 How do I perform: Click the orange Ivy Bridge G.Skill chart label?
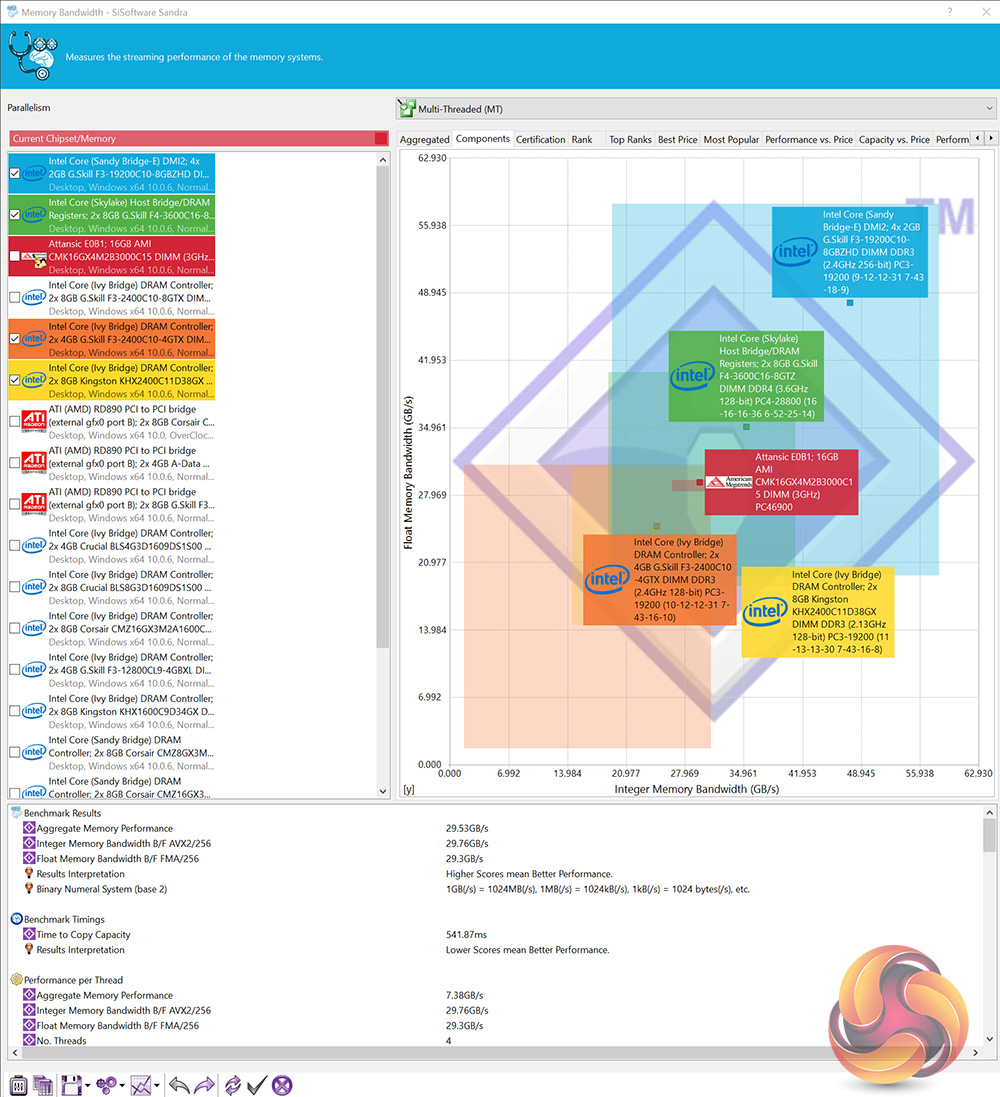[660, 579]
